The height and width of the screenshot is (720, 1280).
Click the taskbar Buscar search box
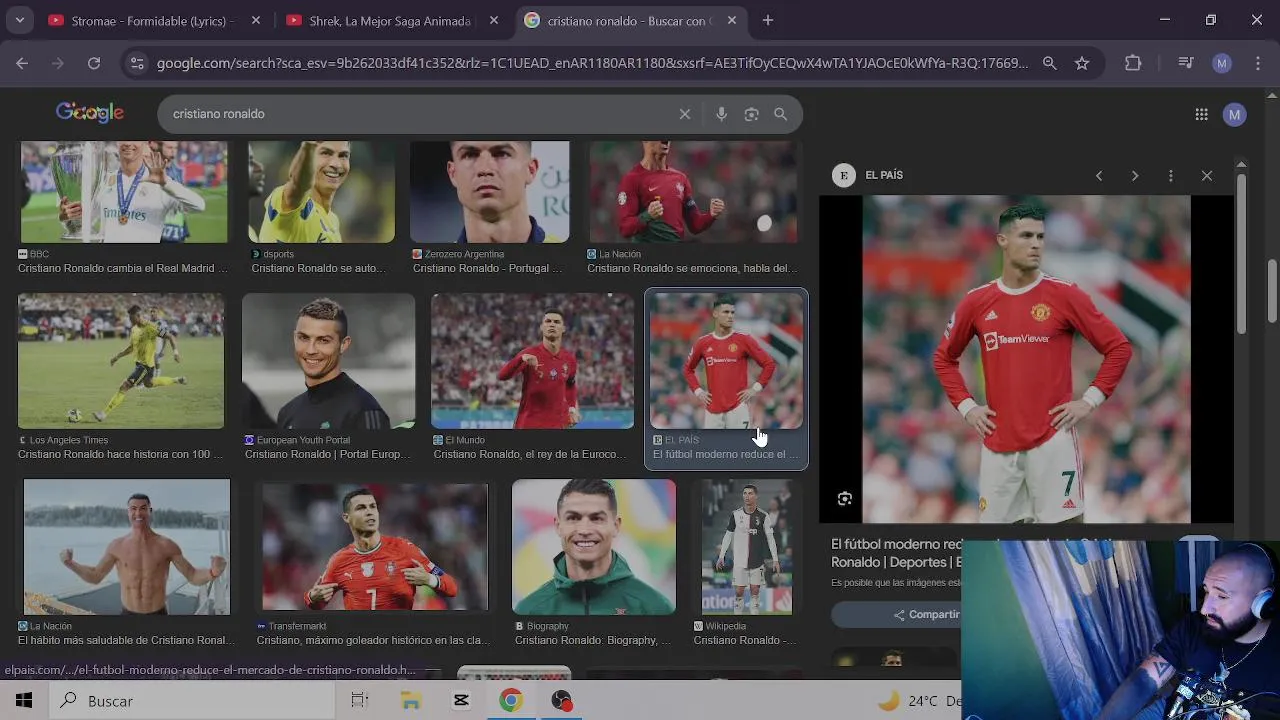[192, 701]
